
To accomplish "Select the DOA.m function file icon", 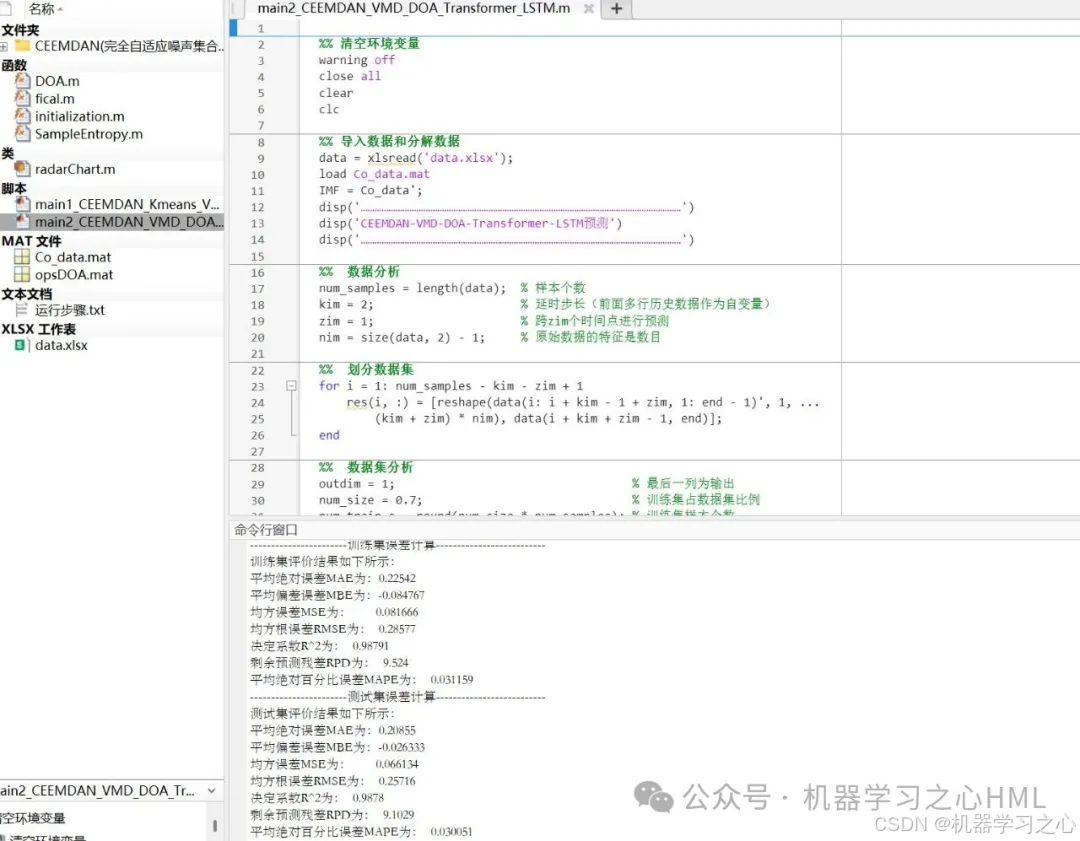I will tap(23, 81).
